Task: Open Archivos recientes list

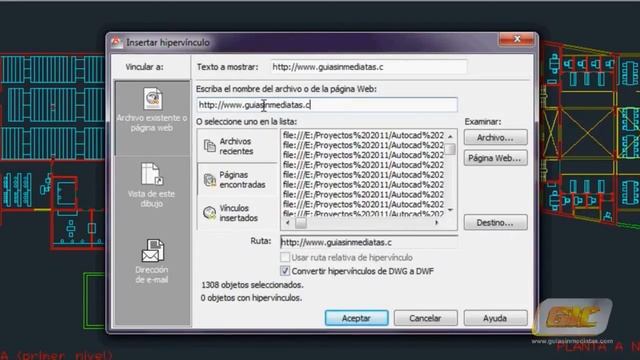Action: click(x=238, y=146)
